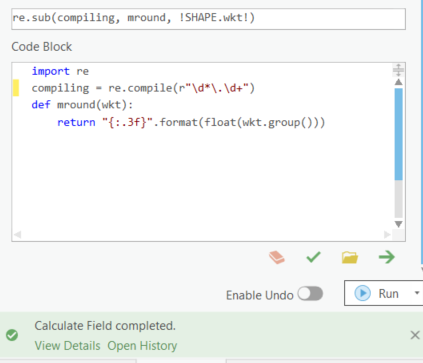Click the yellow line marker in code gutter
423x363 pixels.
point(16,88)
